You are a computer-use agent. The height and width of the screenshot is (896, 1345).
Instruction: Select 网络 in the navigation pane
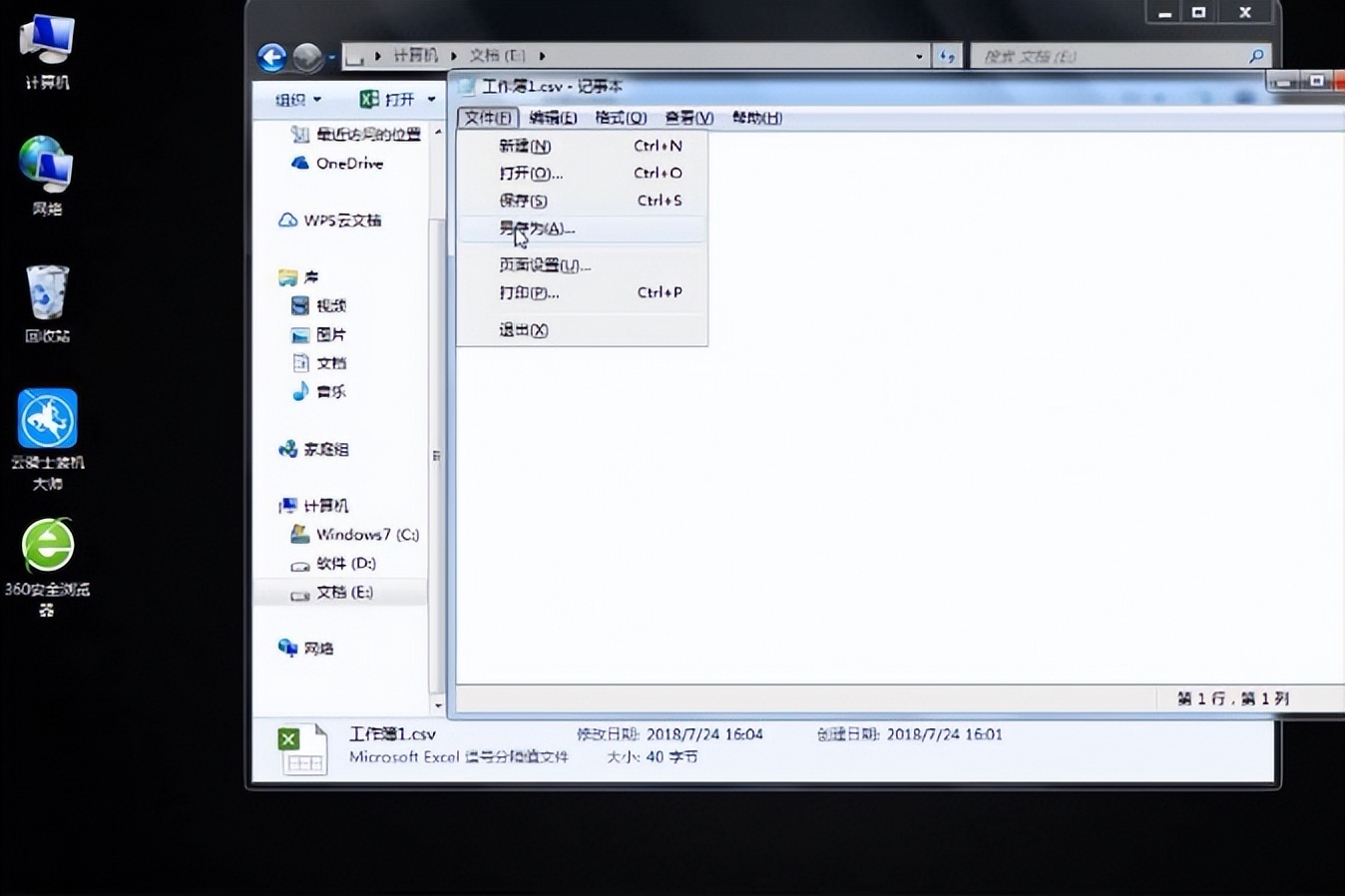[x=305, y=649]
